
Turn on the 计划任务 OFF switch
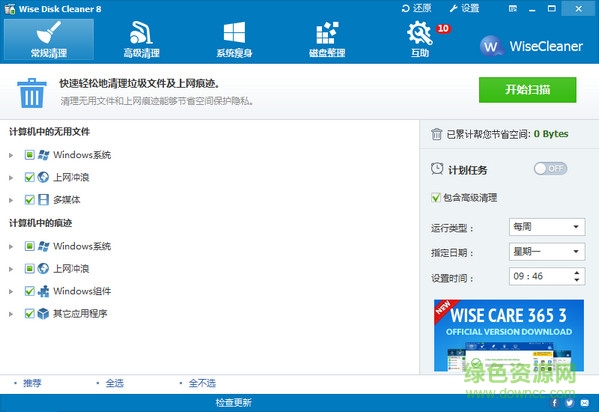pyautogui.click(x=550, y=169)
